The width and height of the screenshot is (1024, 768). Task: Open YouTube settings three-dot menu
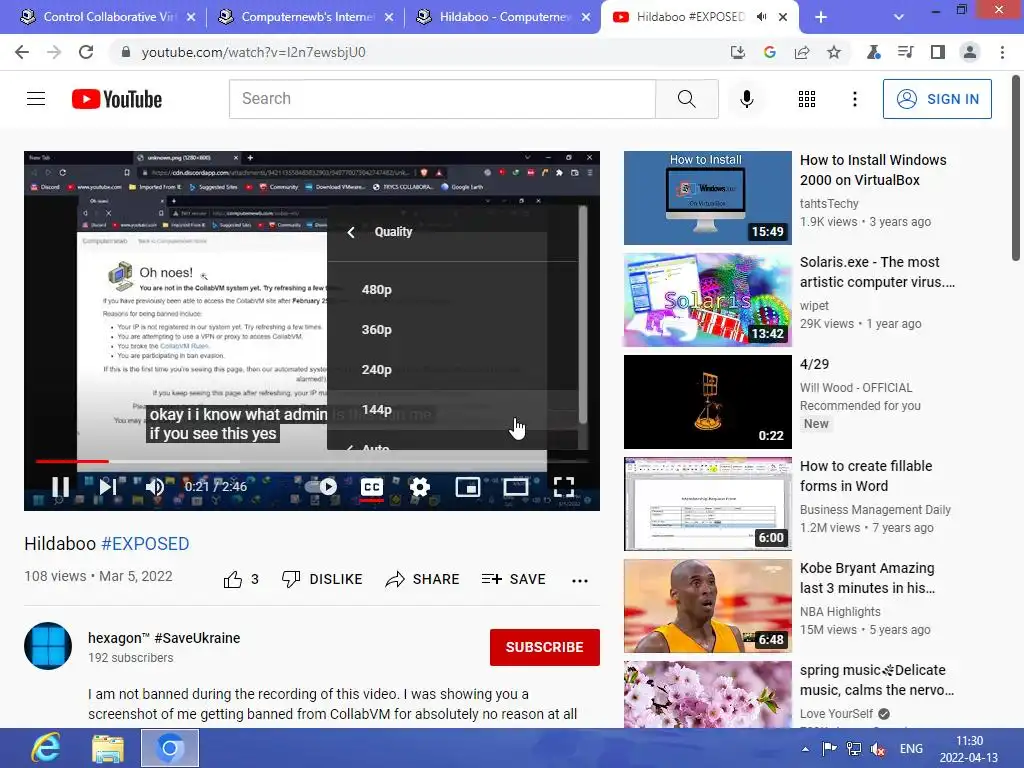click(854, 99)
